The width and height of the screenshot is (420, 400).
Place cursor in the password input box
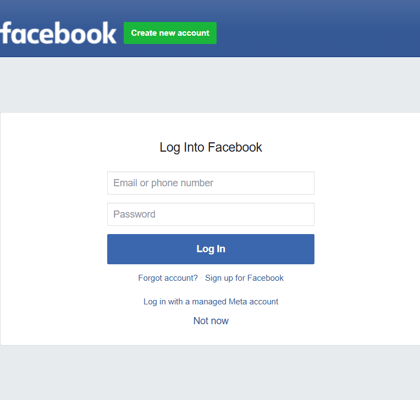(x=211, y=214)
